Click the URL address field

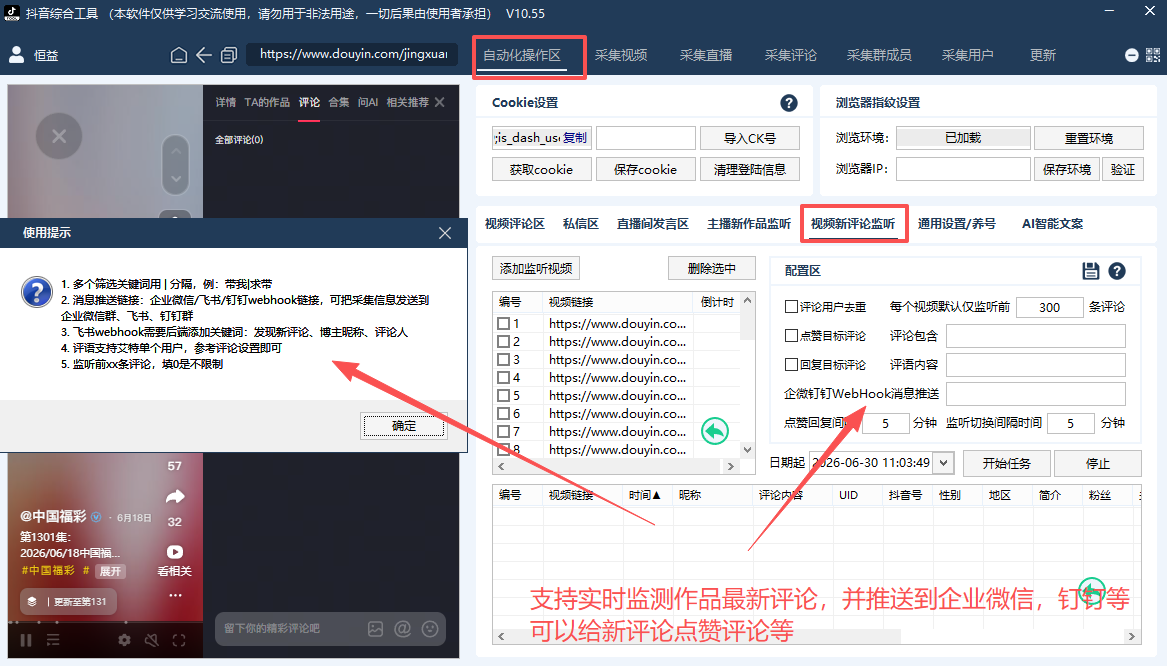coord(354,54)
